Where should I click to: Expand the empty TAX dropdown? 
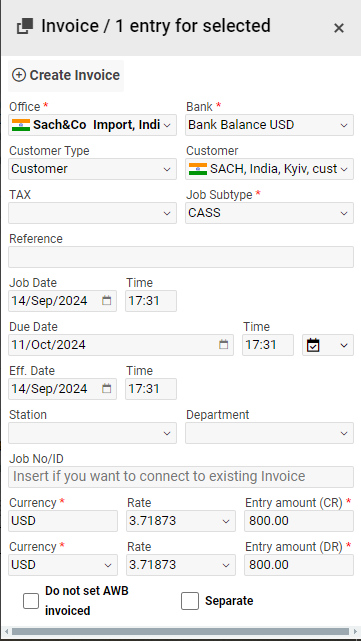coord(92,213)
